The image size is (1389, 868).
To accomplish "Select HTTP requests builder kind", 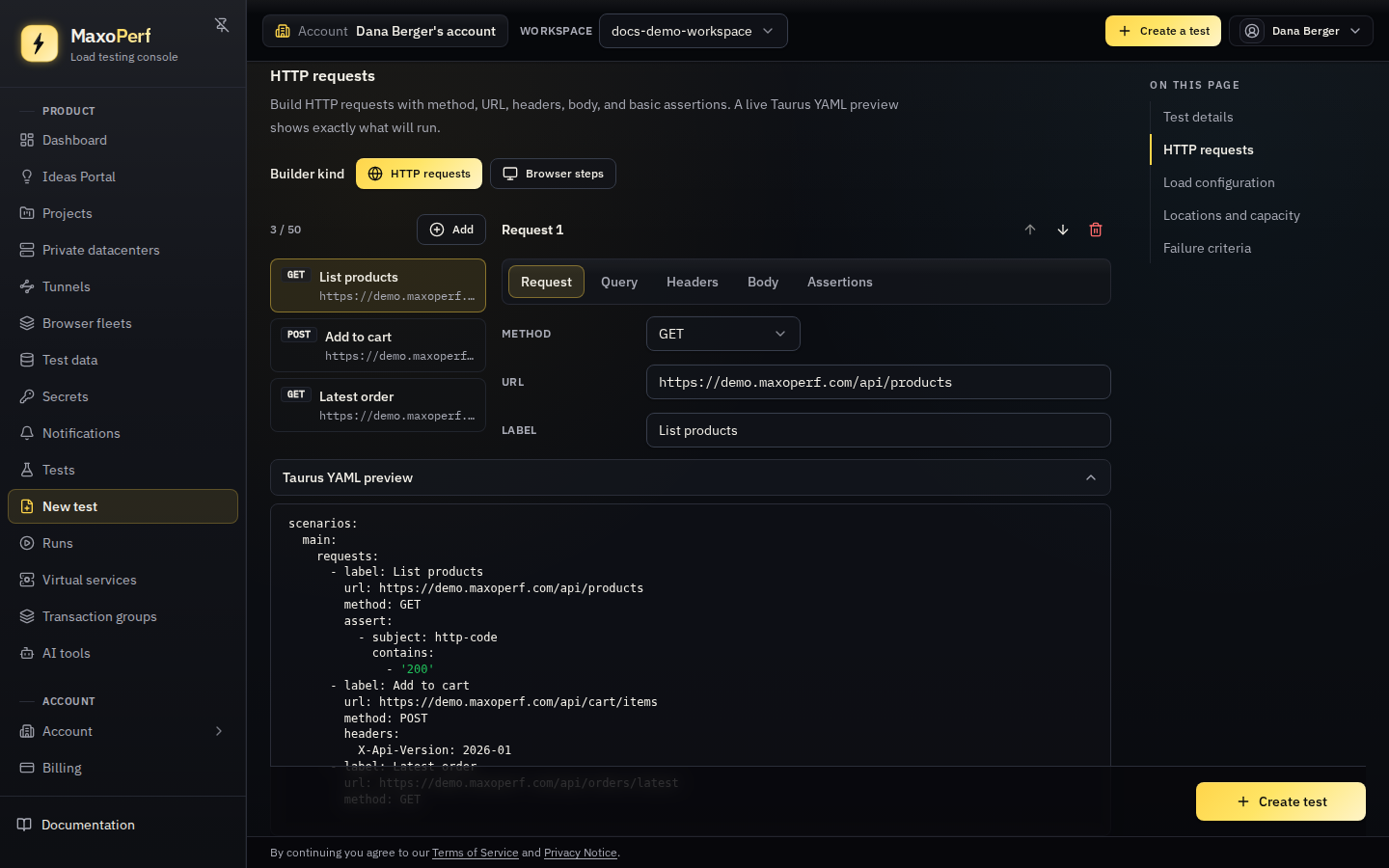I will [419, 174].
